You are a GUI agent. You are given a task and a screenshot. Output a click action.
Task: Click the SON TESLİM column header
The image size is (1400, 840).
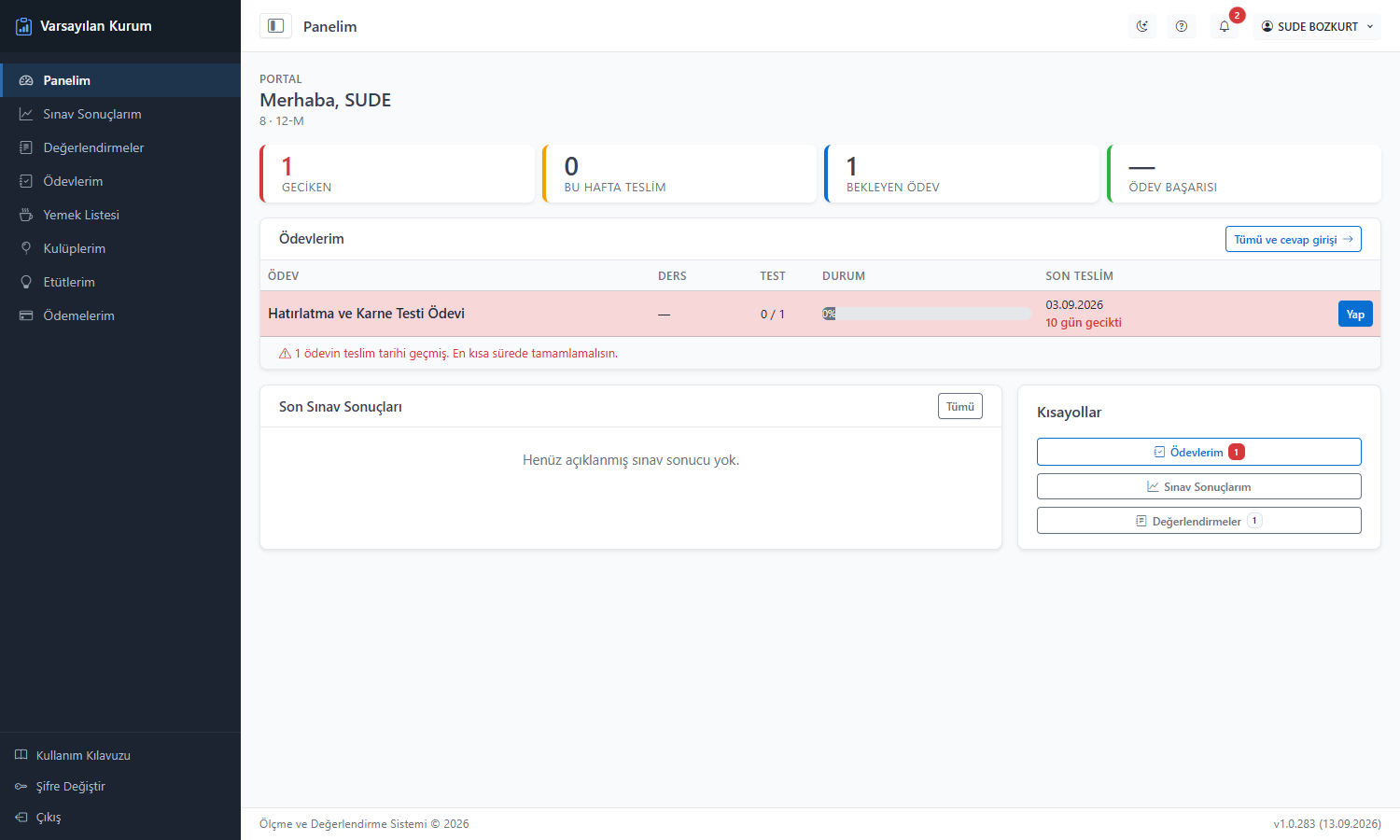point(1080,275)
